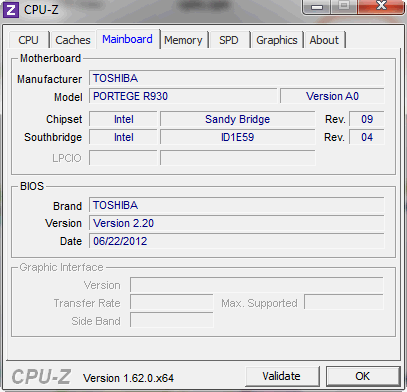Image resolution: width=407 pixels, height=392 pixels.
Task: Click the chipset Rev. value 09
Action: (x=367, y=119)
